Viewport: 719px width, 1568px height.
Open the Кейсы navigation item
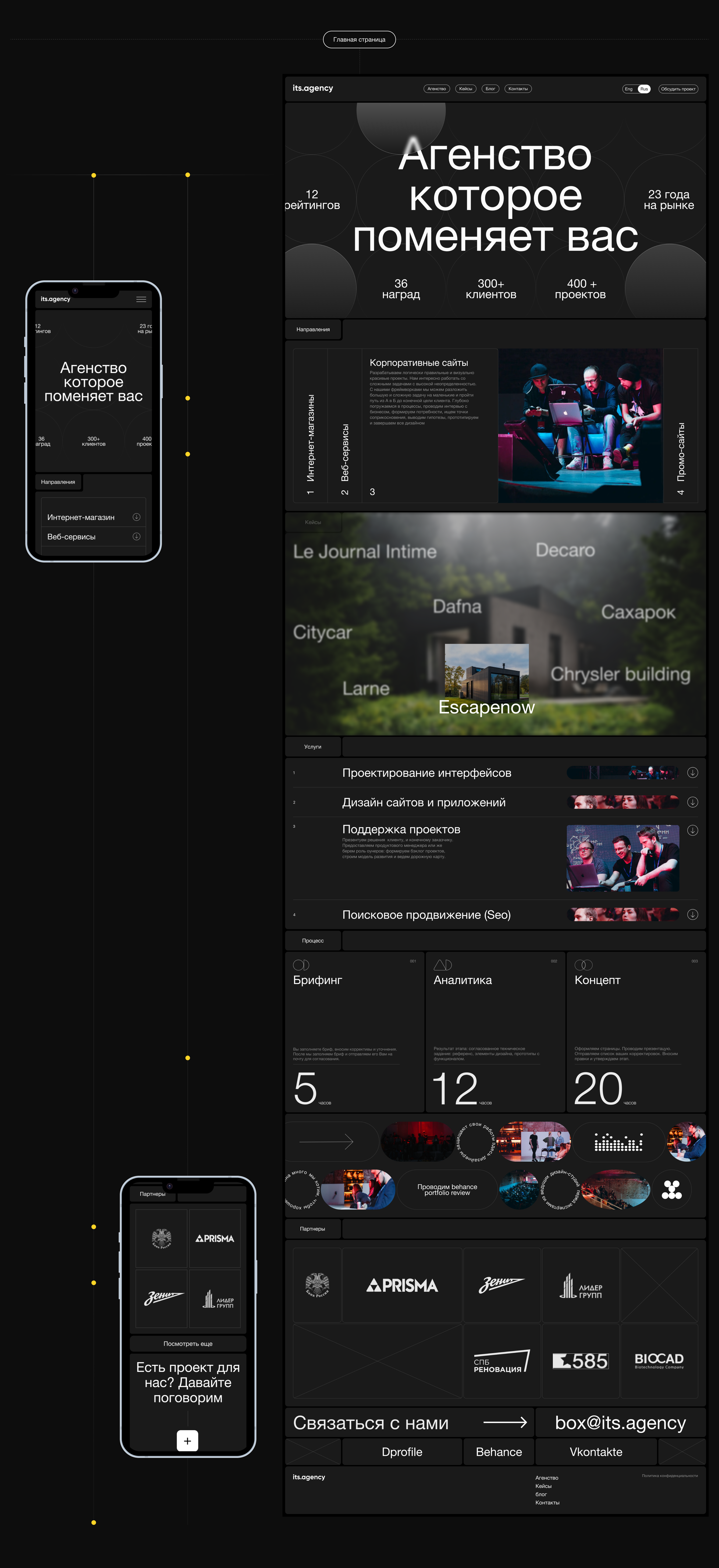click(x=466, y=89)
